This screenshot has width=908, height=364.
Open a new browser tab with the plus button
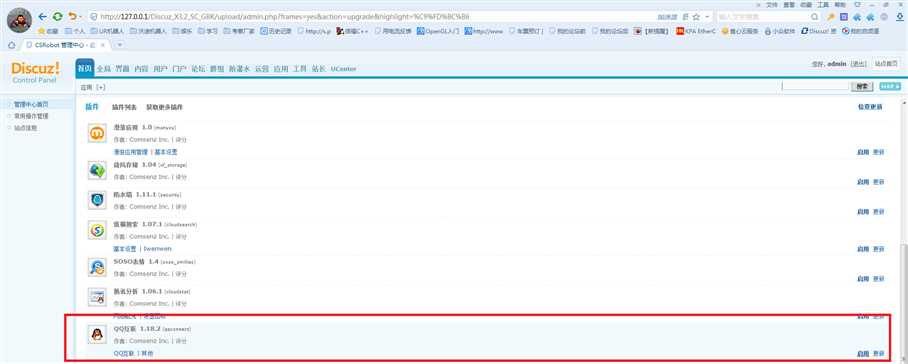click(x=120, y=45)
